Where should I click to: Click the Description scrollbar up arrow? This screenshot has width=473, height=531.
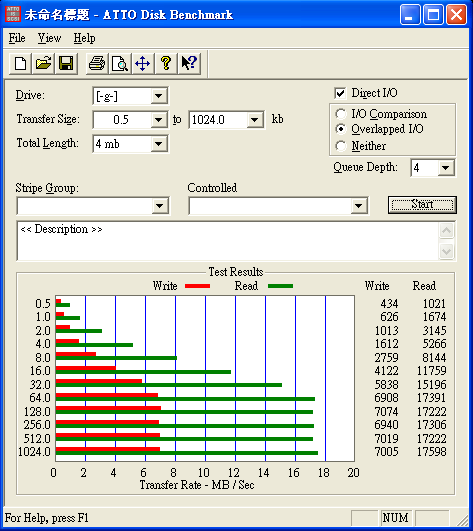point(447,231)
